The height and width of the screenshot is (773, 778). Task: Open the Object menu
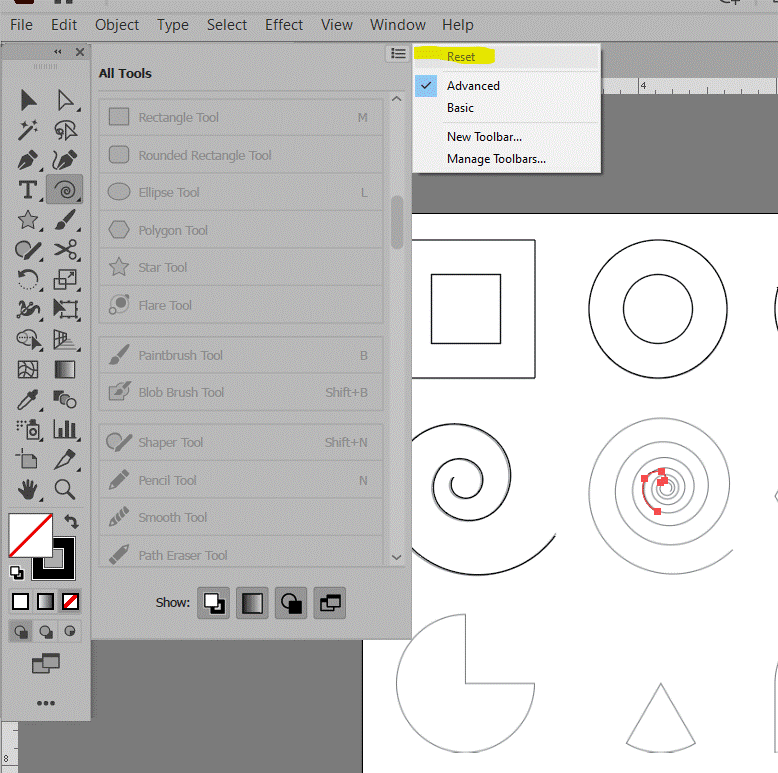coord(117,25)
